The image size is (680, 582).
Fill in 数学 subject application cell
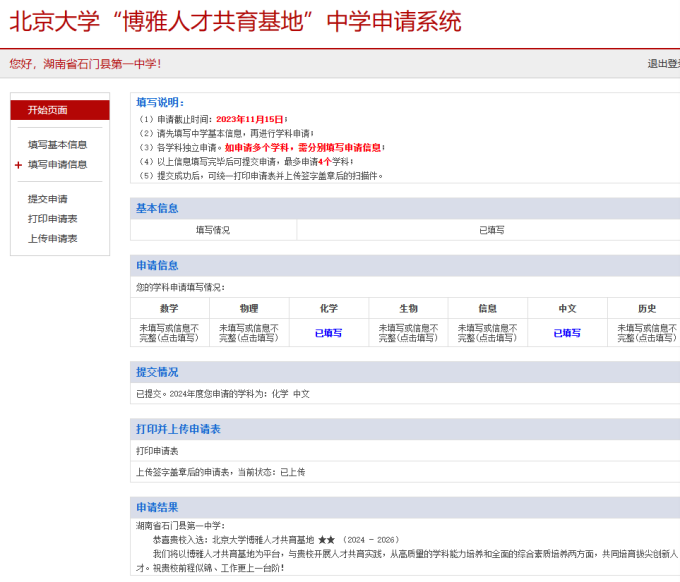169,333
